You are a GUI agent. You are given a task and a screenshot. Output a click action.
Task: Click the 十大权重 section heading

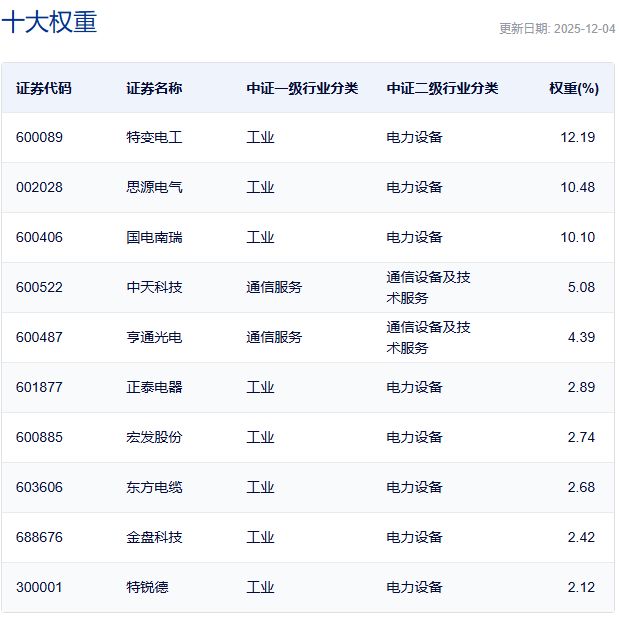[50, 23]
